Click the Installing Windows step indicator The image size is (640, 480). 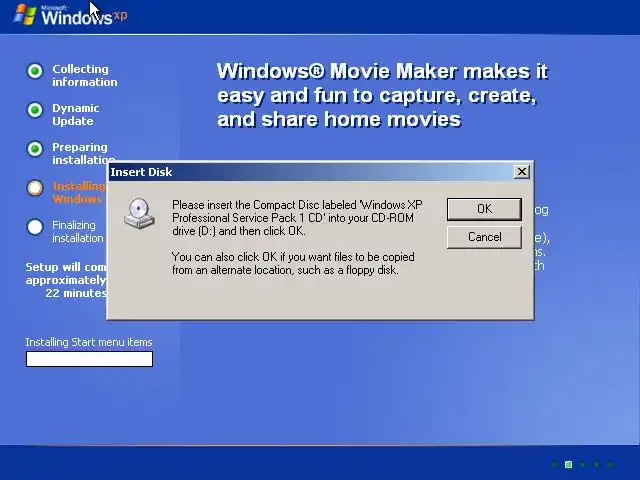pyautogui.click(x=35, y=188)
